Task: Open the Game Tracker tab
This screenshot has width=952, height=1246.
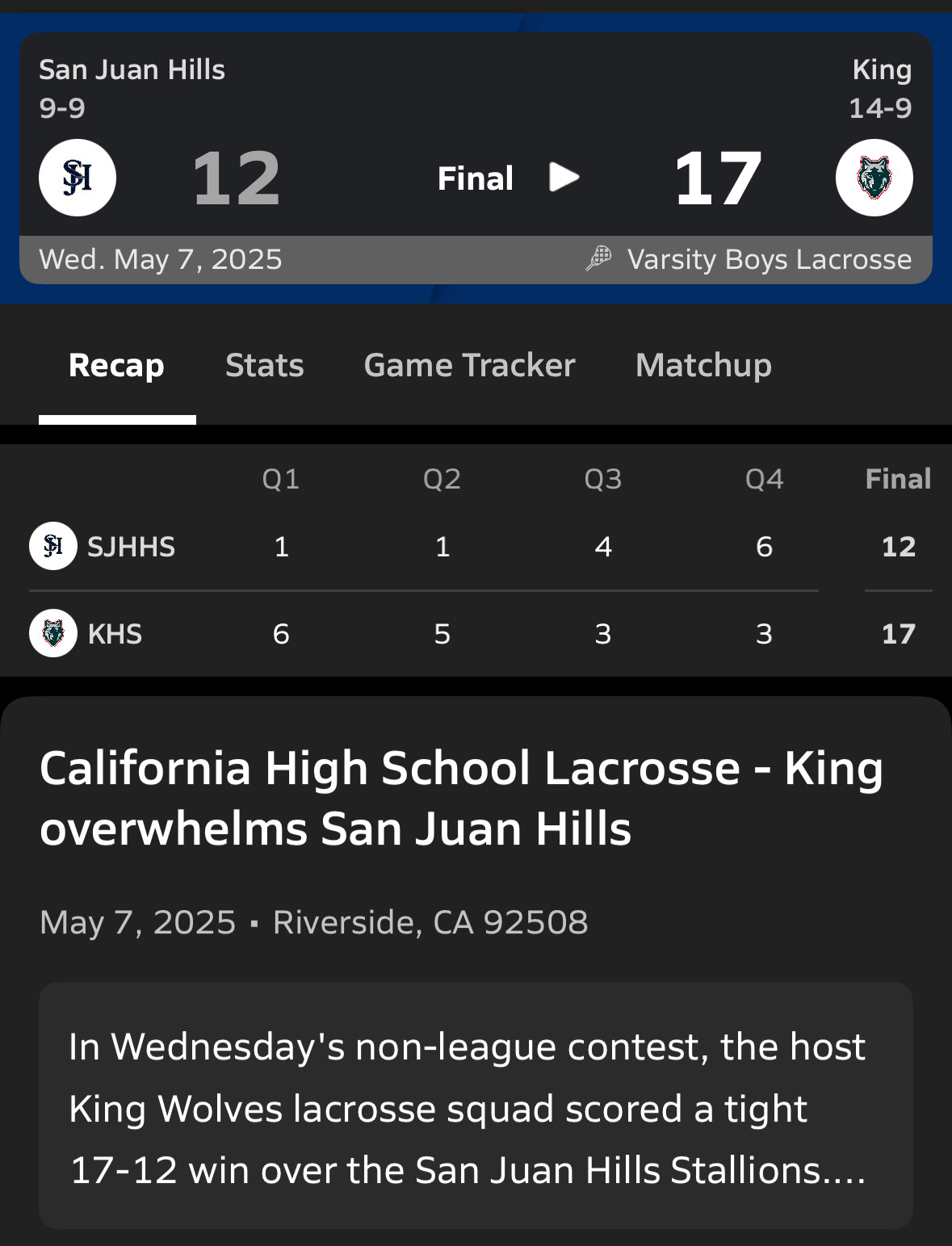Action: 469,366
